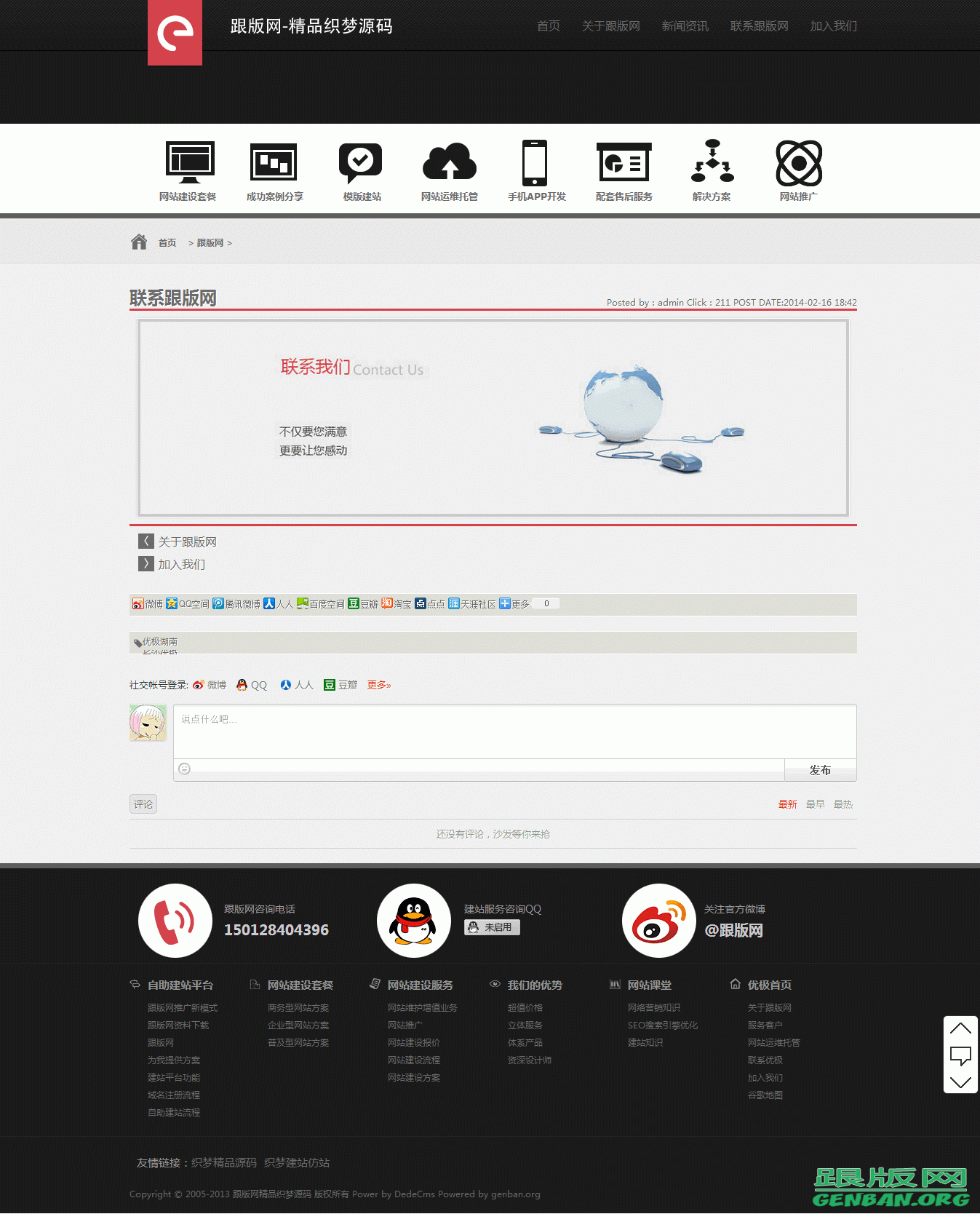Click the scroll-to-top arrow widget
980x1214 pixels.
[x=960, y=1028]
